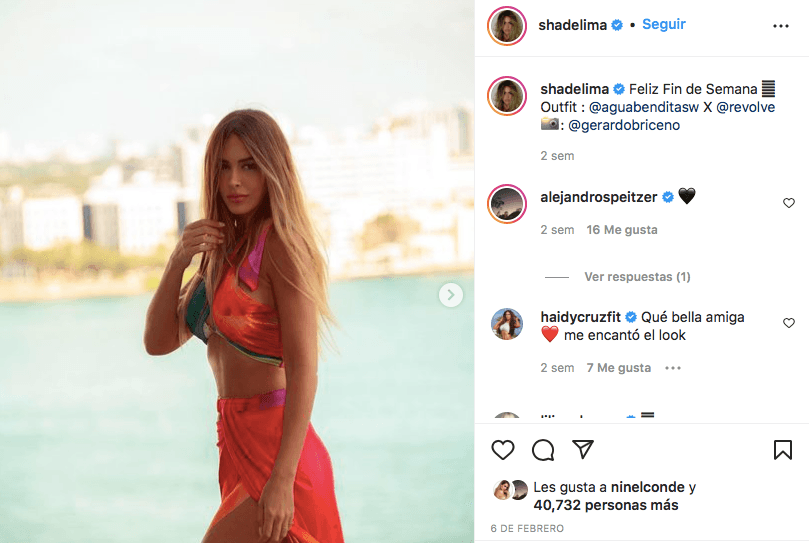
Task: Click shadelima profile picture in header
Action: (507, 26)
